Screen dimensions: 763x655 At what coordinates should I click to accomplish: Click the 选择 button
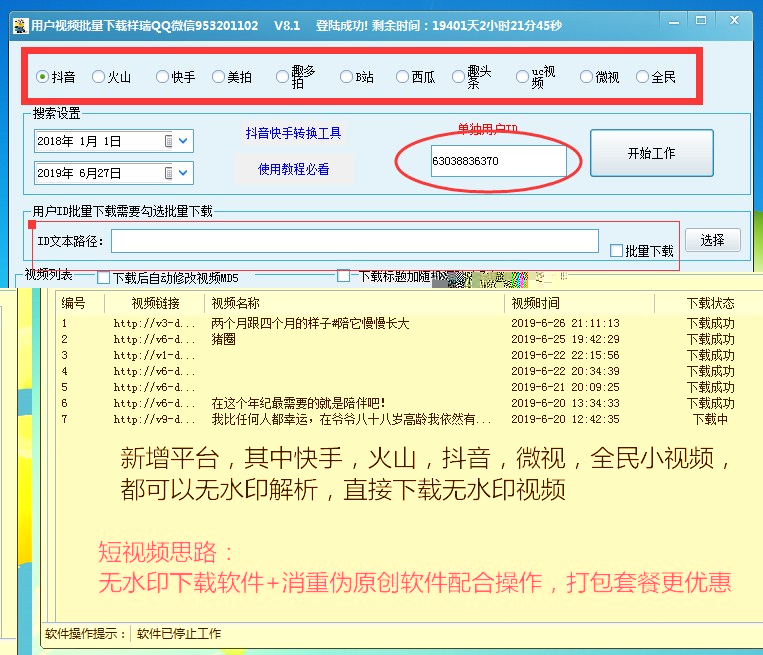[713, 240]
